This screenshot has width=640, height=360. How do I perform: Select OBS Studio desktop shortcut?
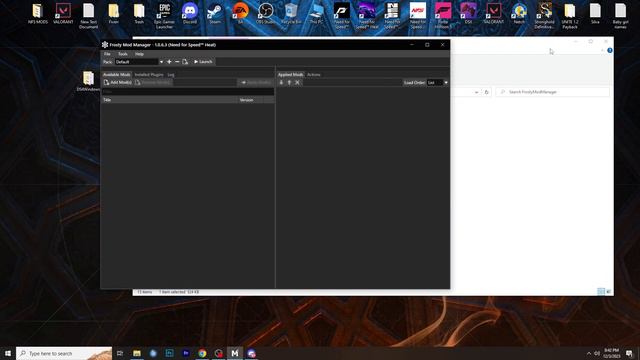click(266, 14)
